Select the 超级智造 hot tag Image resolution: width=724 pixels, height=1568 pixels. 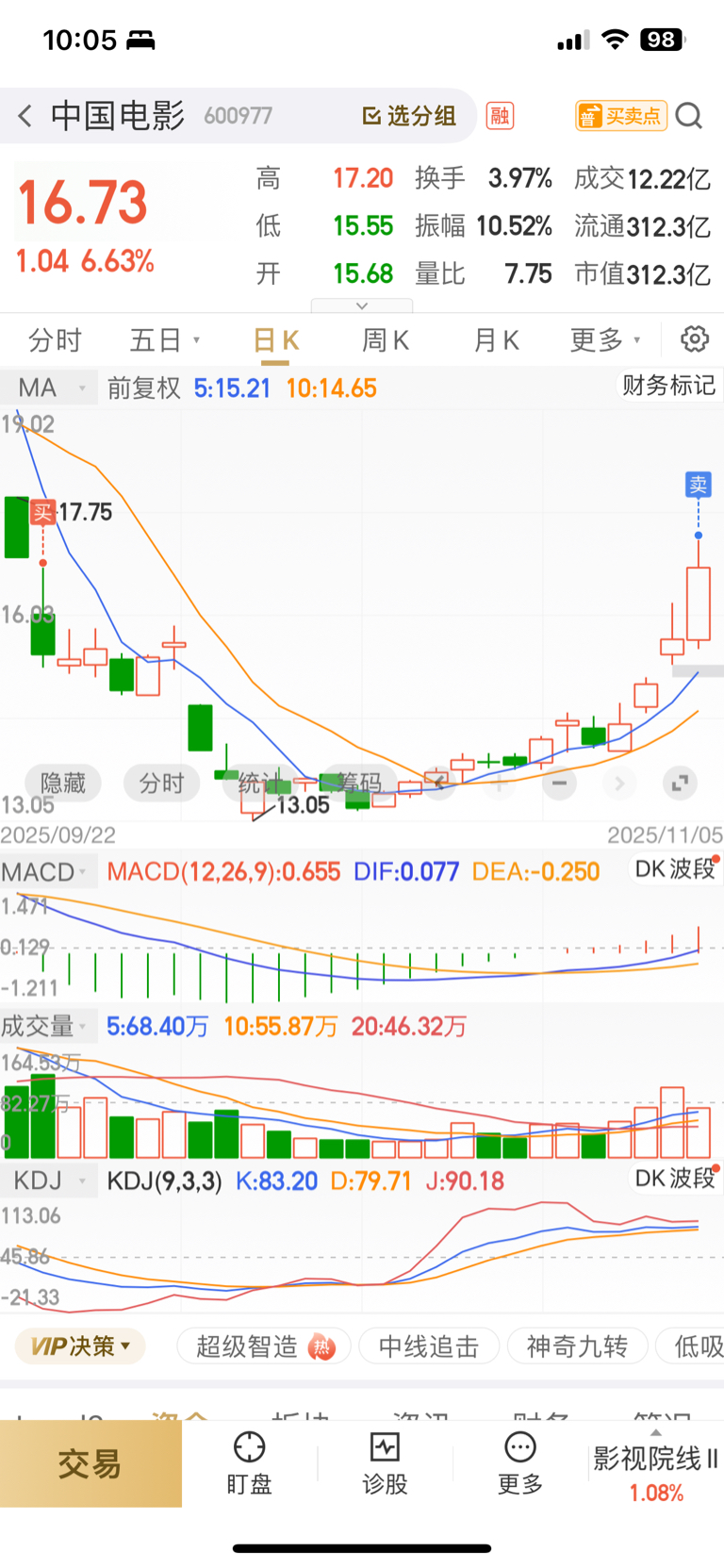click(264, 1345)
